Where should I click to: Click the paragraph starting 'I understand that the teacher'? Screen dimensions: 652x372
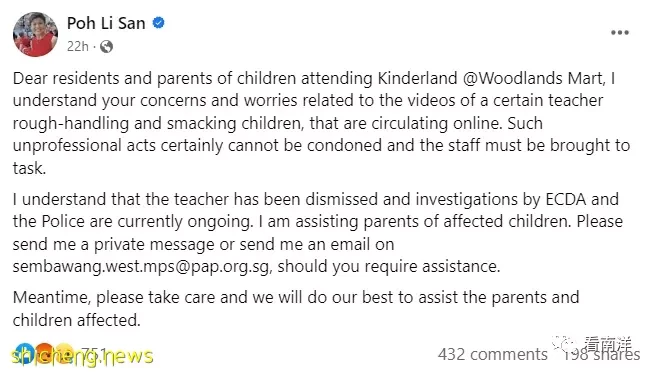coord(318,233)
